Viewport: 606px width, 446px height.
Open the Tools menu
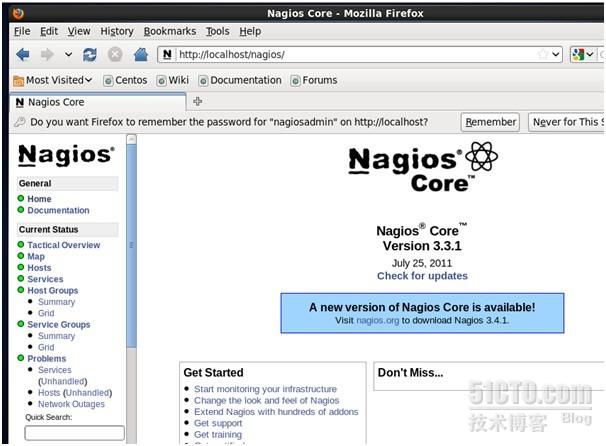pos(217,31)
